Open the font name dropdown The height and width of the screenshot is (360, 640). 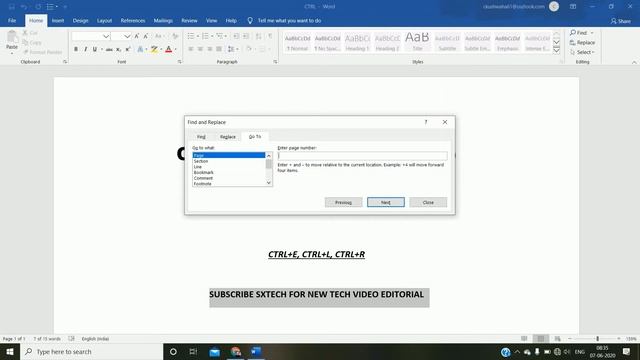click(x=106, y=36)
